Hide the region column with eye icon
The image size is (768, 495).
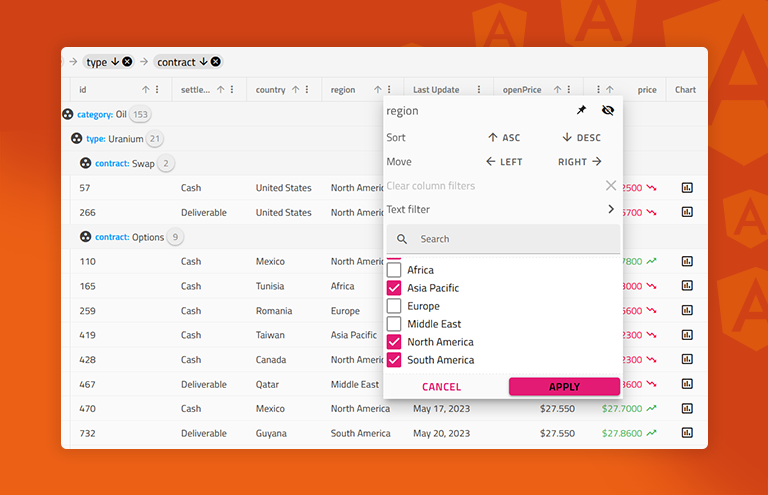(608, 111)
